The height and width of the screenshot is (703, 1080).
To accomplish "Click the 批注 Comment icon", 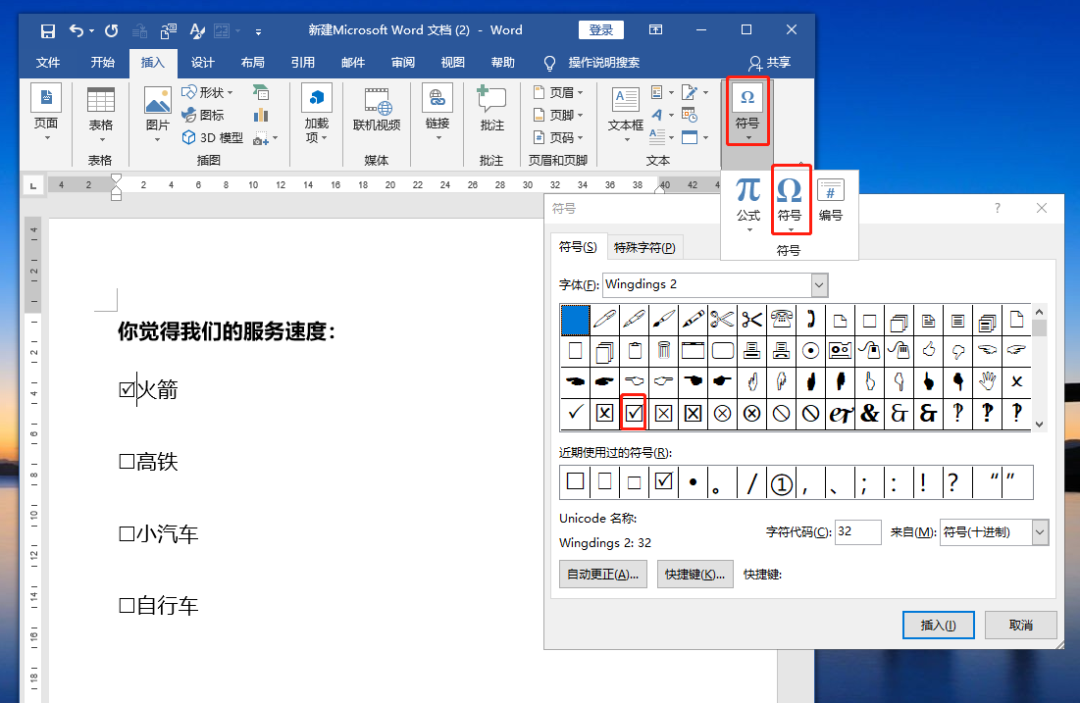I will 491,107.
